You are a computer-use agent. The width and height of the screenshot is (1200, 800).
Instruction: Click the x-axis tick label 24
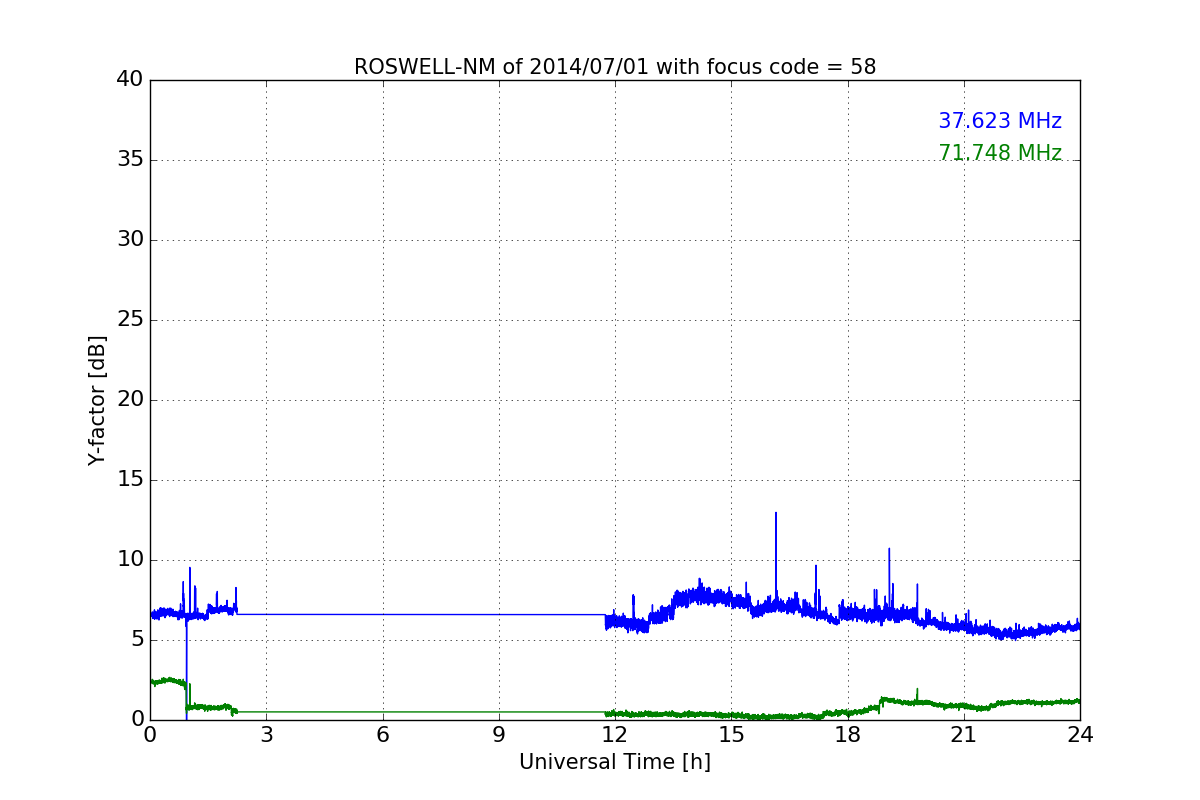click(1080, 735)
